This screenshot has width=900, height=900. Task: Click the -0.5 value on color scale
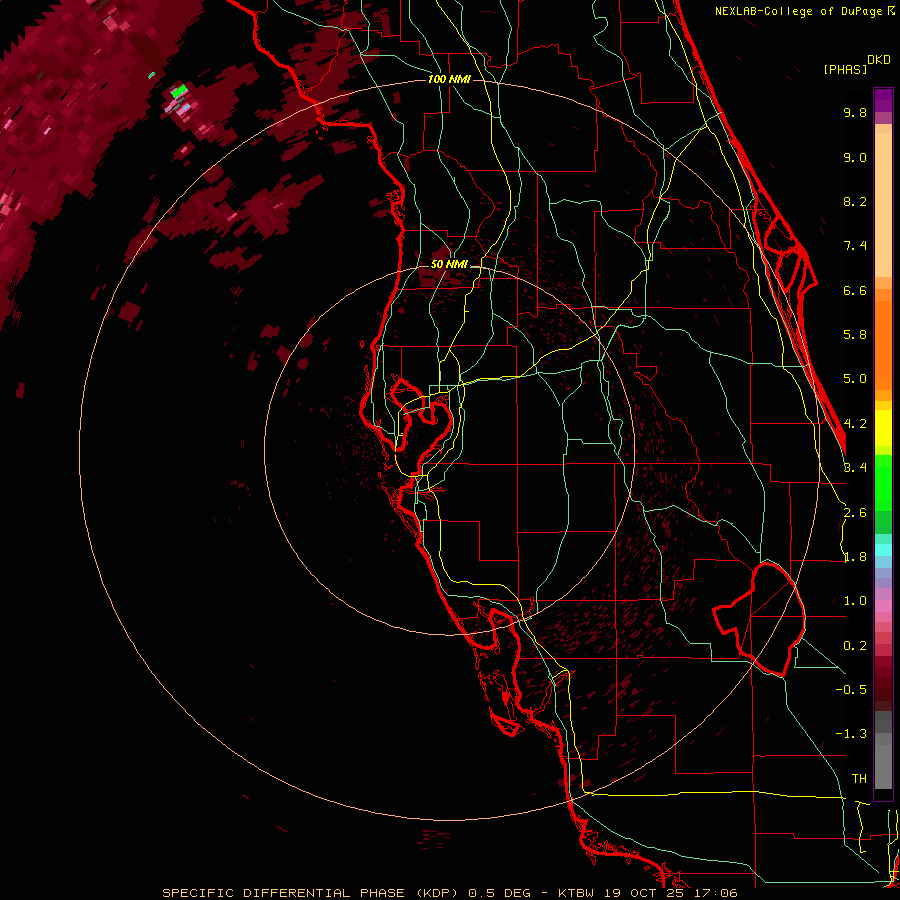point(851,690)
